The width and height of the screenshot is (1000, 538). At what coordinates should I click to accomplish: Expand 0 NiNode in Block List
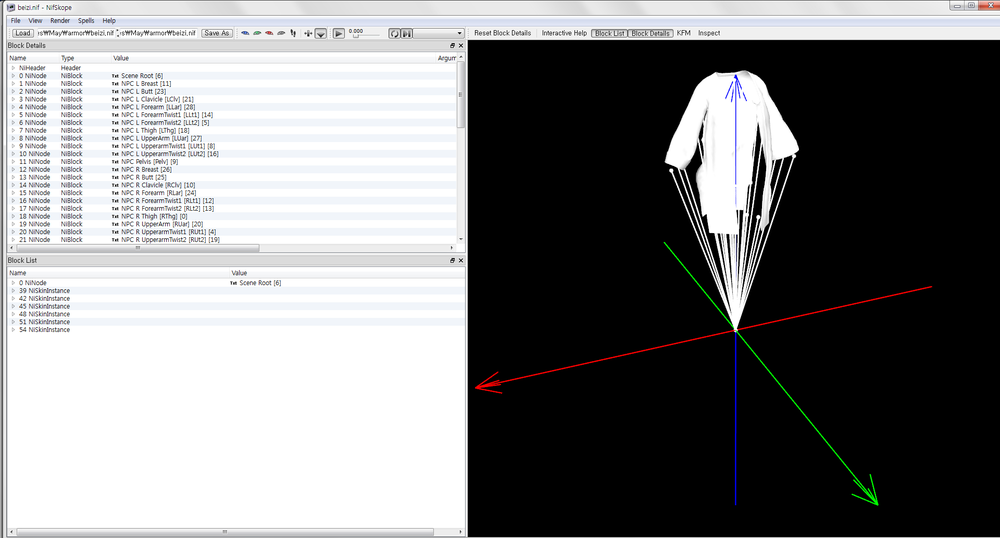click(x=13, y=283)
